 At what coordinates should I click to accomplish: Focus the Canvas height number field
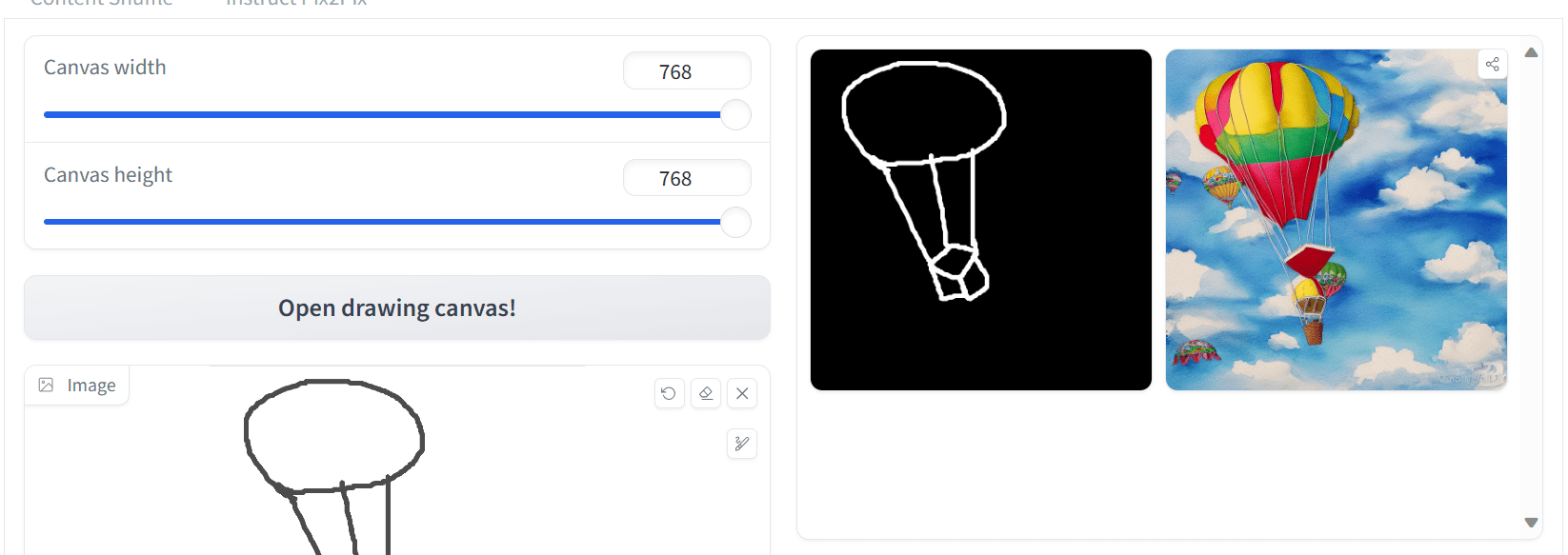[x=687, y=178]
